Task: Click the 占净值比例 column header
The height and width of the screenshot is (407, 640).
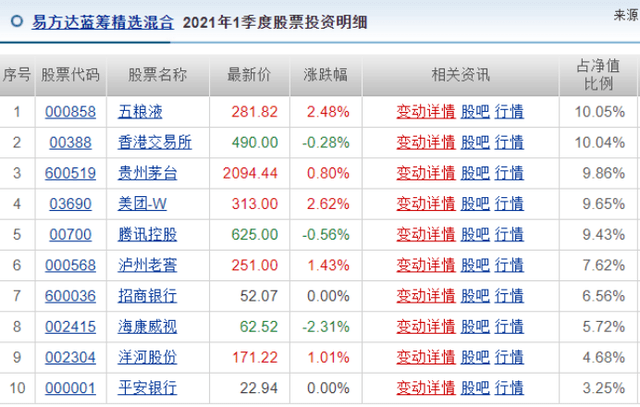Action: pos(598,75)
